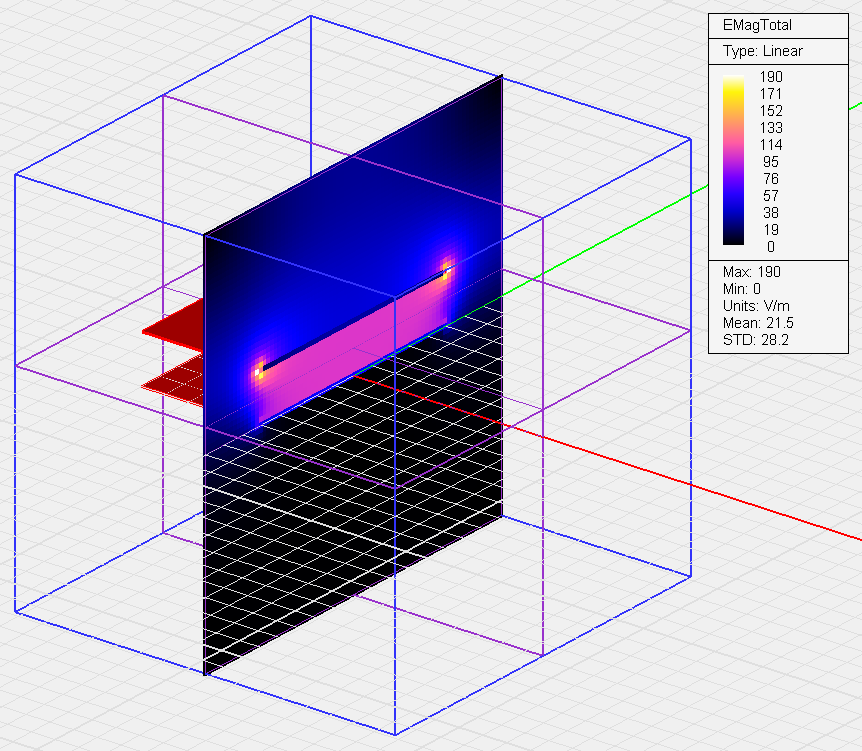Click the 190 value on the legend scale

770,77
